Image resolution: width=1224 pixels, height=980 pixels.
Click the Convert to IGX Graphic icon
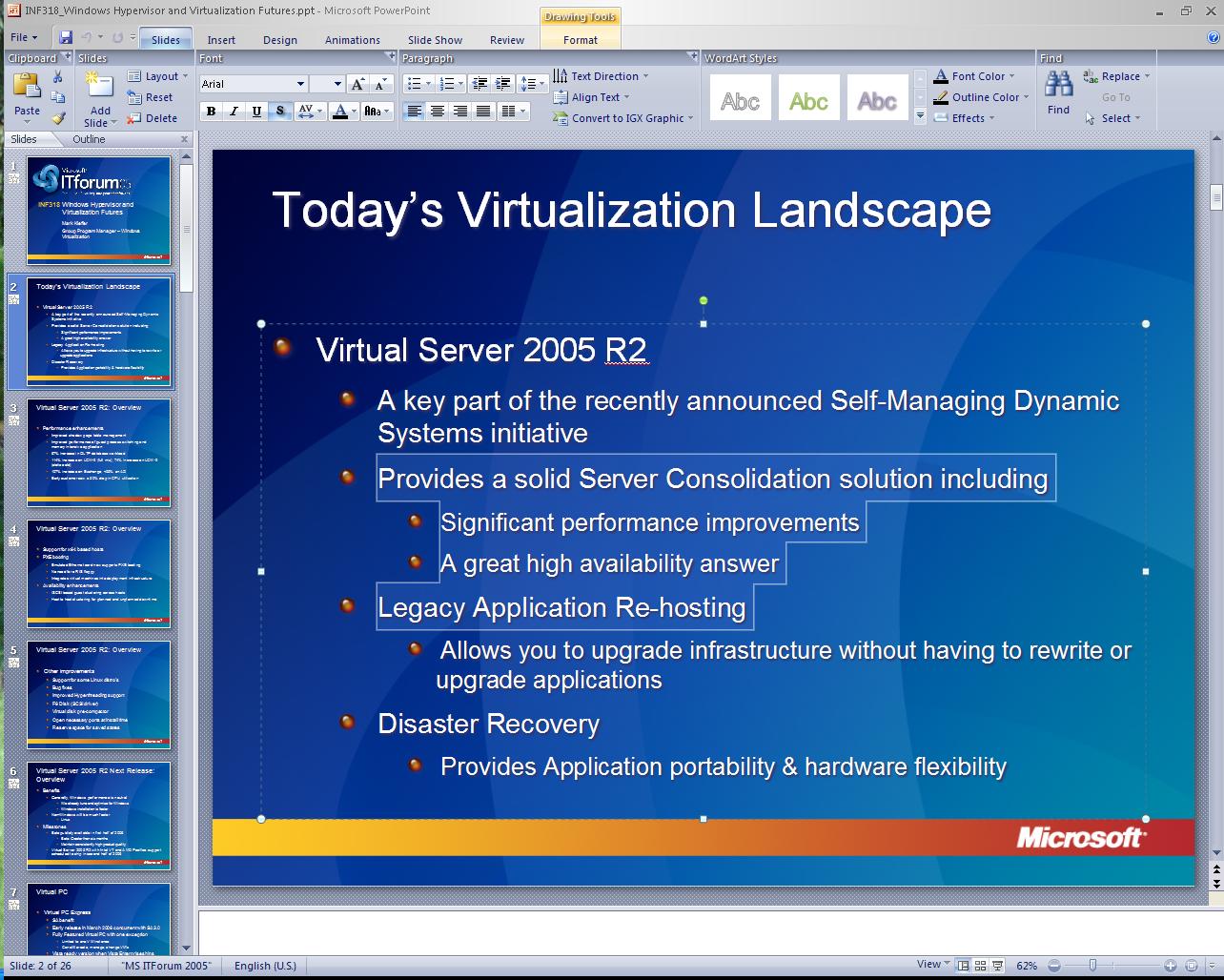click(x=561, y=118)
